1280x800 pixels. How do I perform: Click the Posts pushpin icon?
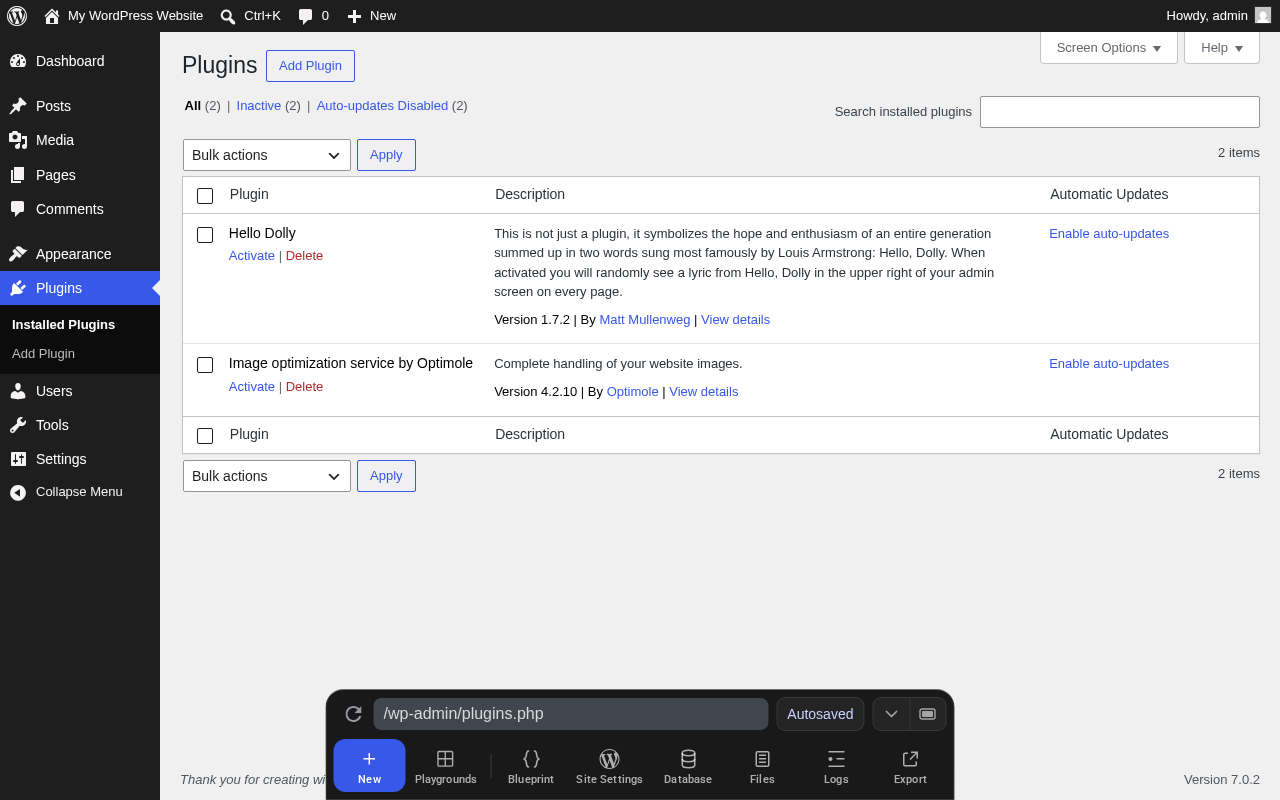[x=18, y=106]
